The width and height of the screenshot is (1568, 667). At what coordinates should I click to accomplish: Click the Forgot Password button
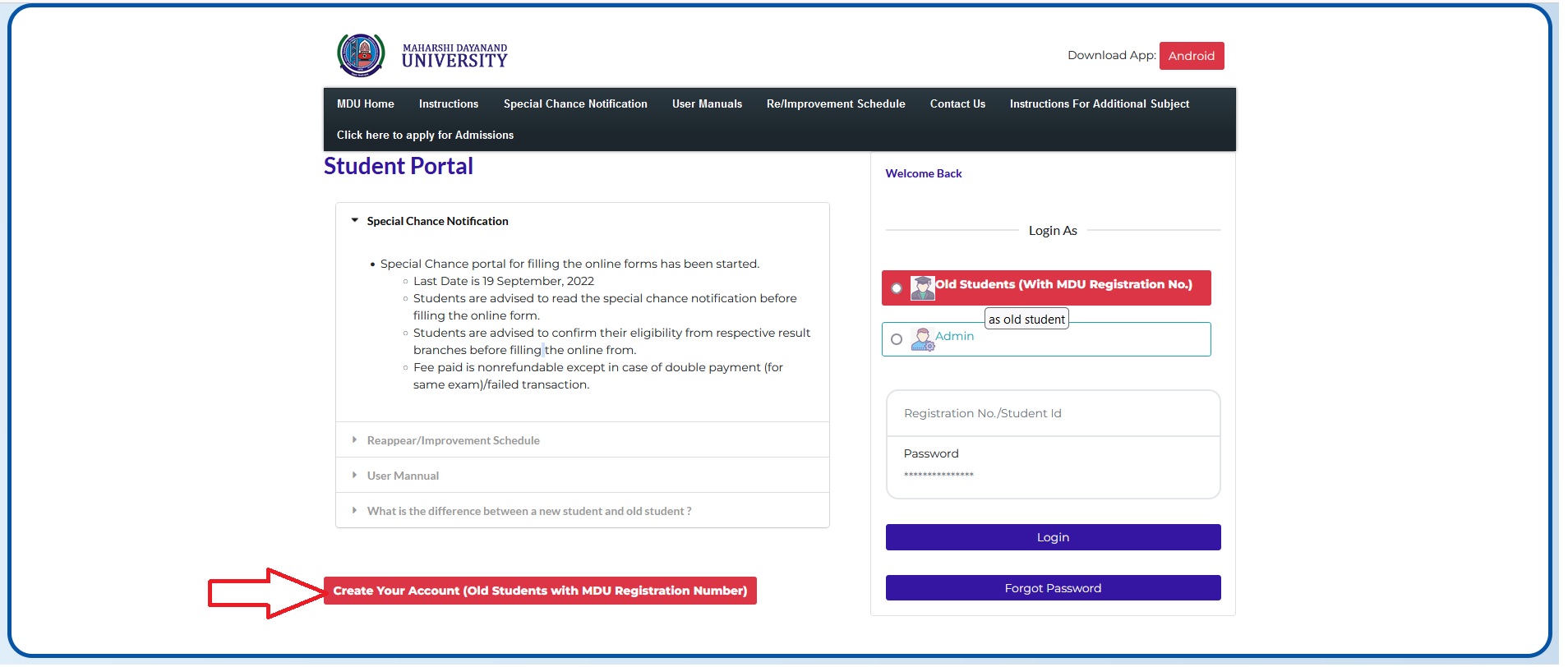(1053, 588)
